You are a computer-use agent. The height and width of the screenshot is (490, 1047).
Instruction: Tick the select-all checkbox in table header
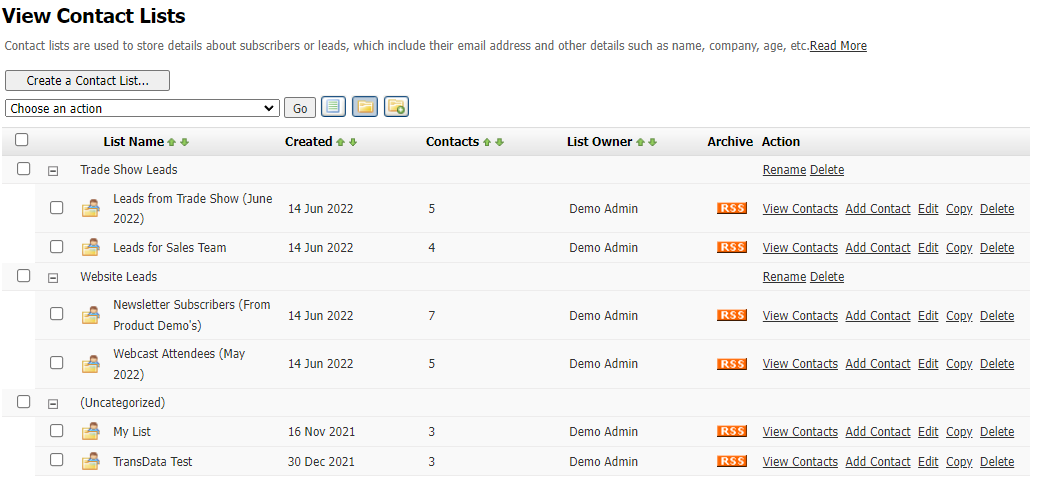point(22,141)
